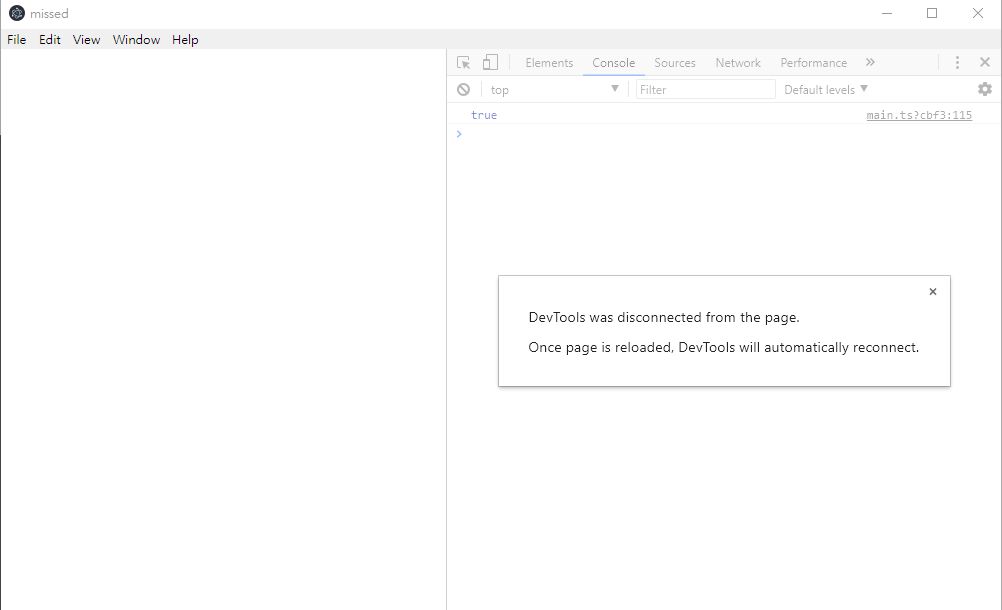Click the missed app icon in titlebar

[x=17, y=13]
